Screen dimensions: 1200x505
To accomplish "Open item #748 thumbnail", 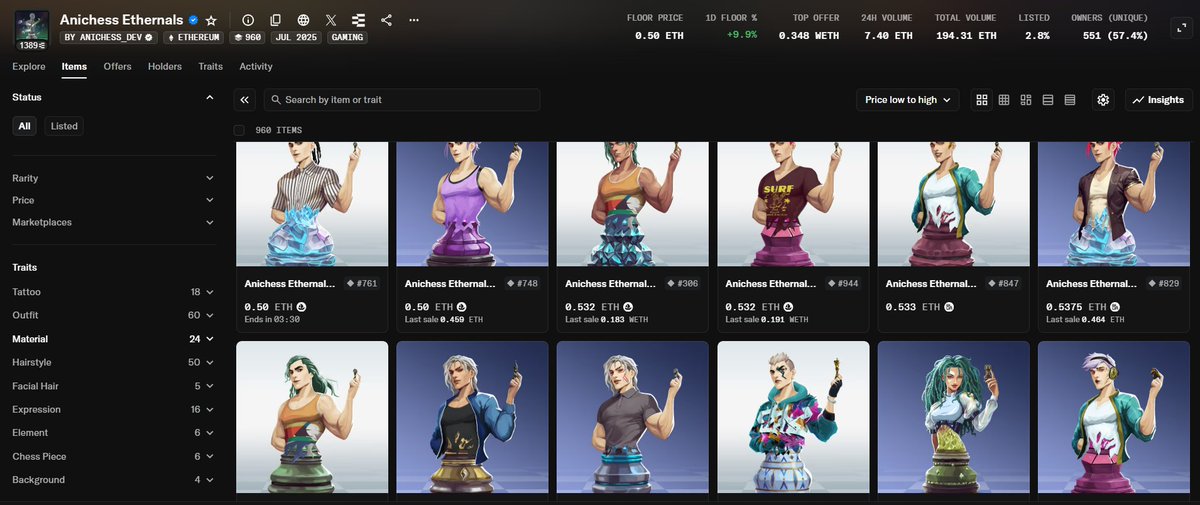I will (472, 204).
